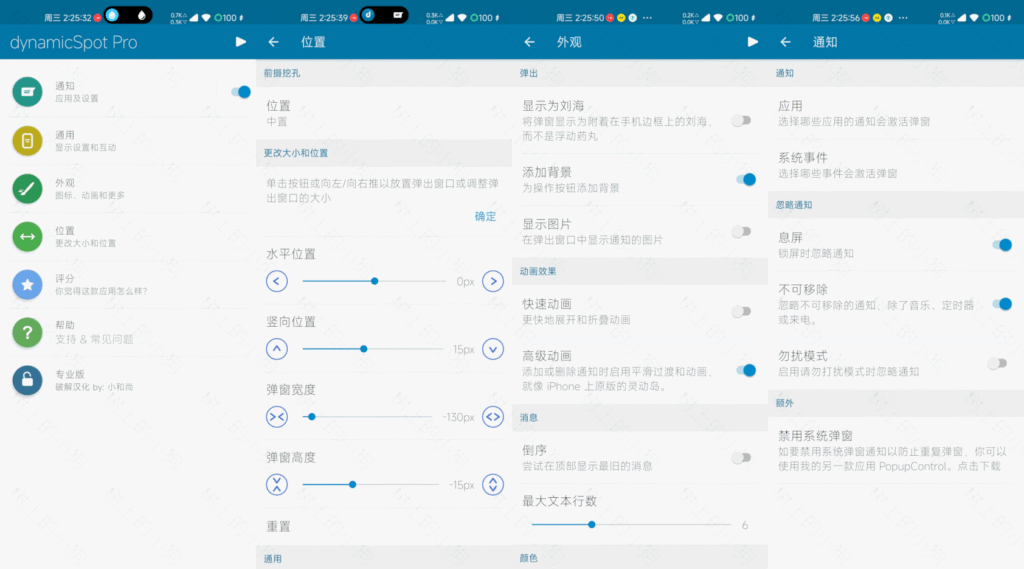Open the 通知 notification icon in main menu
1024x569 pixels.
[x=27, y=92]
